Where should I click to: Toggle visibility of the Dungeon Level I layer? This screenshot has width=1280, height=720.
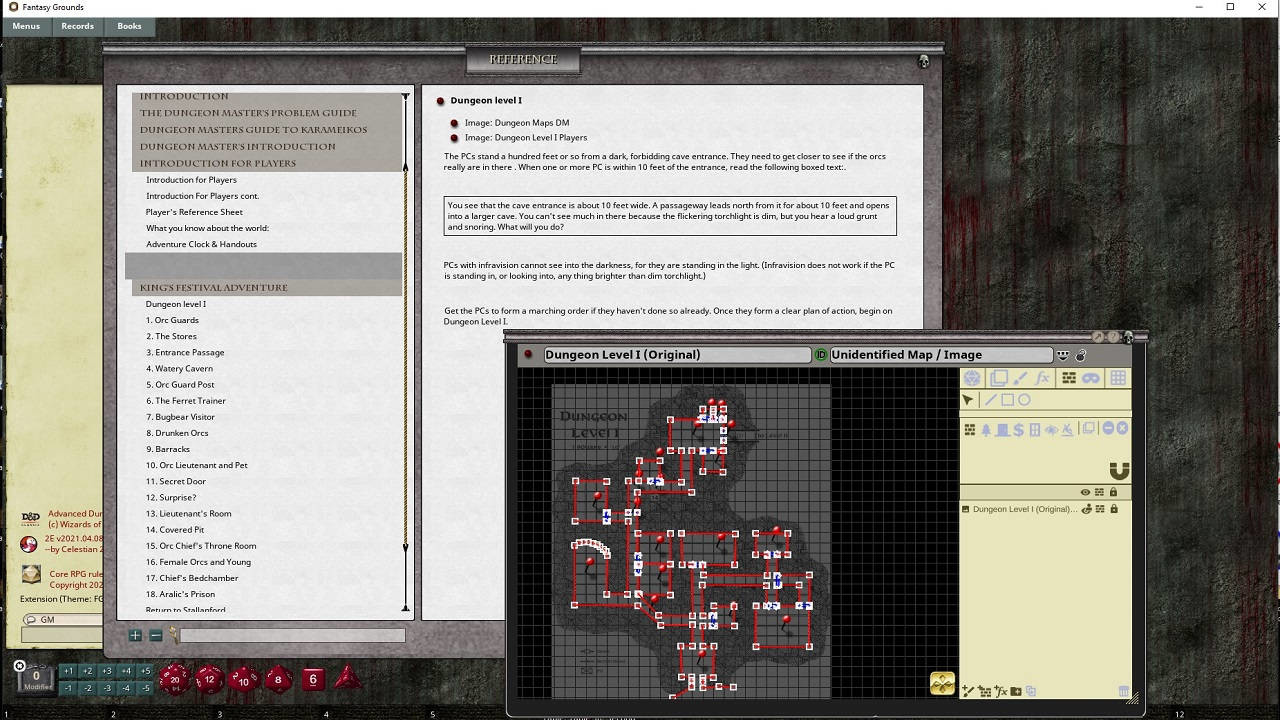pyautogui.click(x=1086, y=509)
